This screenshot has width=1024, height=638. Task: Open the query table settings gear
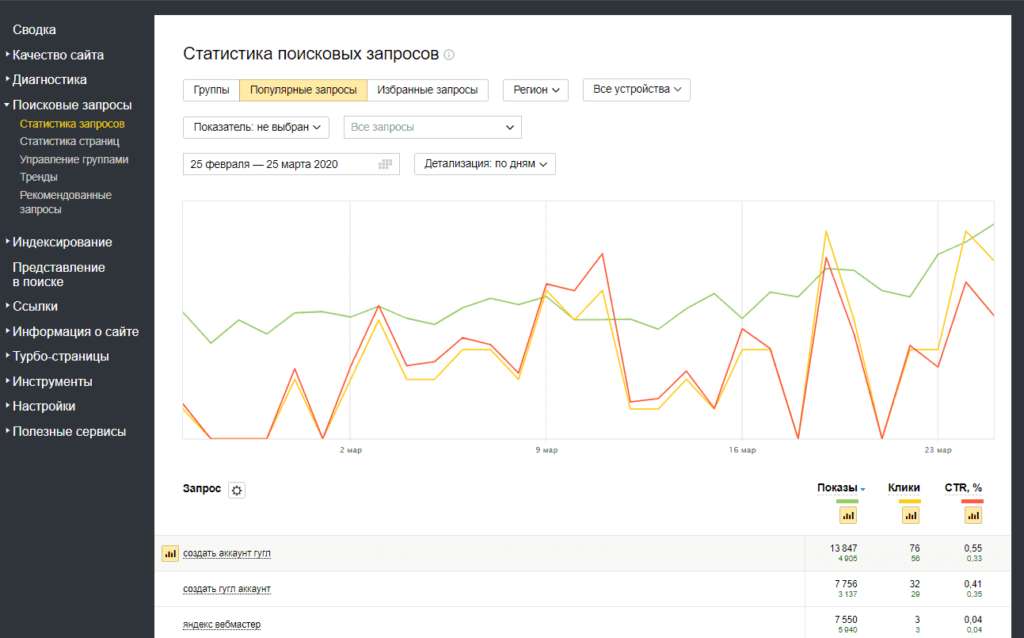point(236,490)
